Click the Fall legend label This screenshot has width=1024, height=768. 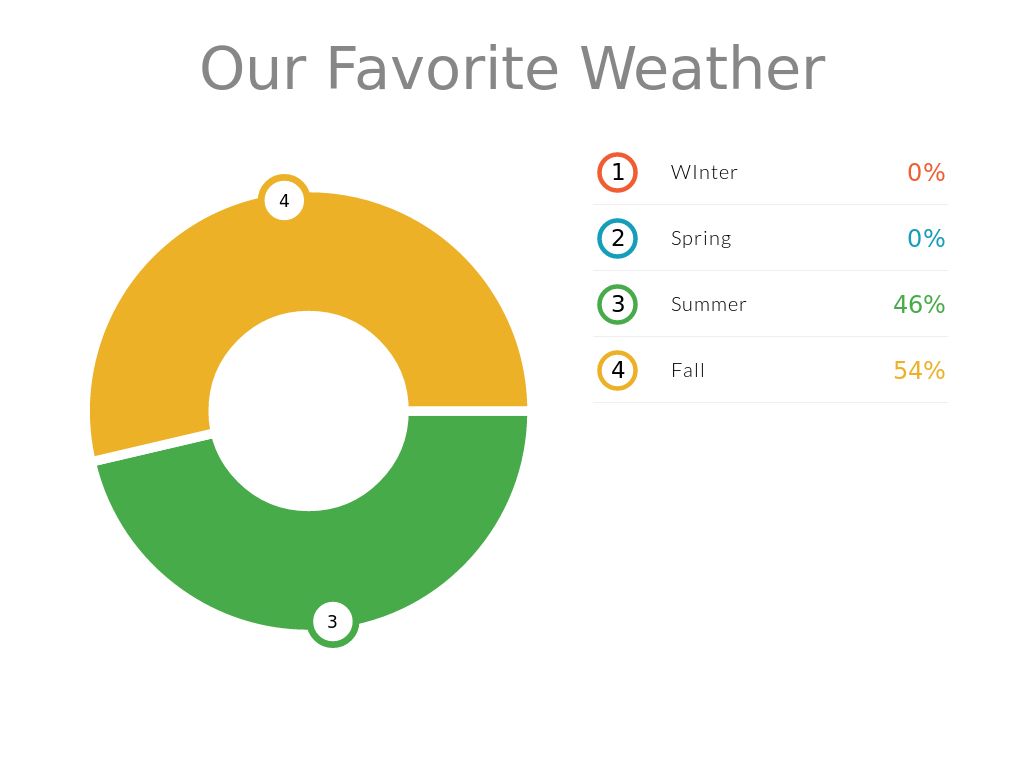pos(688,370)
